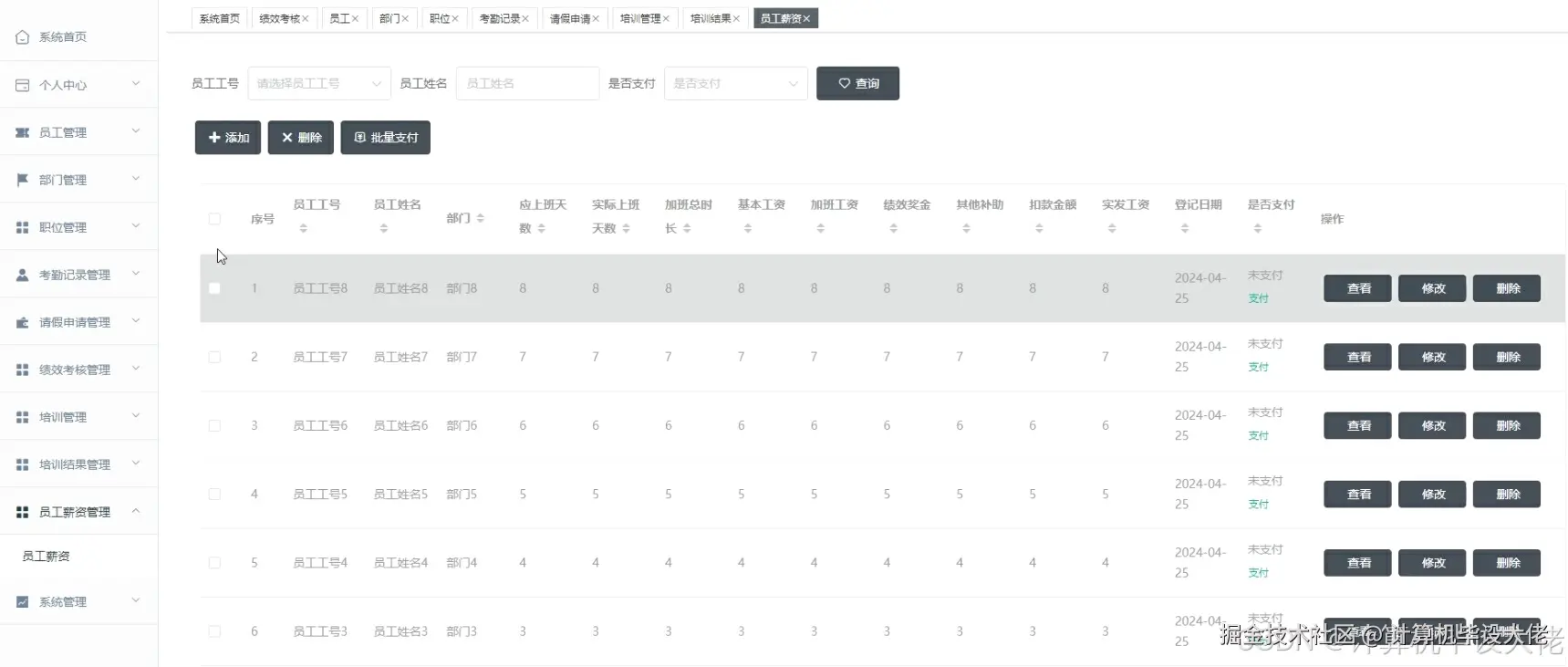Click the 系统首页 home icon in sidebar
1568x667 pixels.
click(23, 37)
